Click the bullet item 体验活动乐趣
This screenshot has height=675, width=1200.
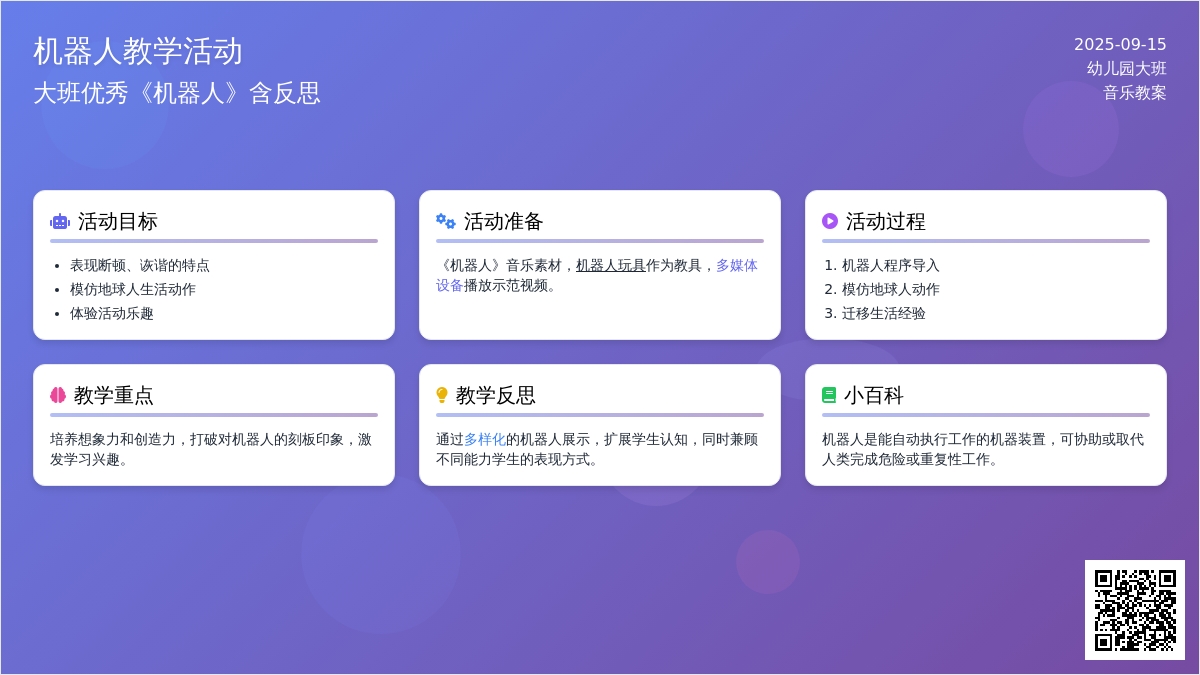[112, 314]
